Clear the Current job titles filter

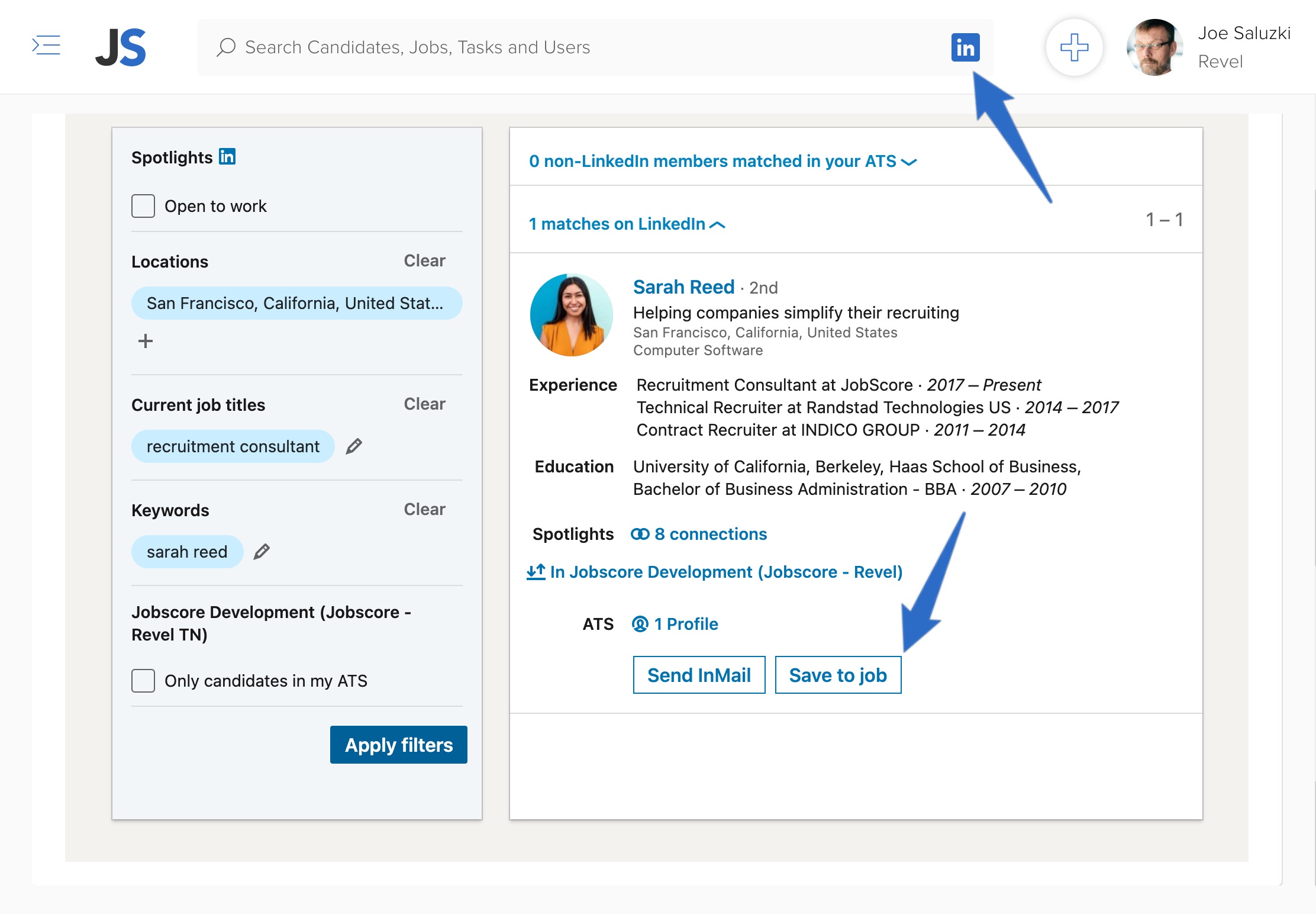[424, 404]
